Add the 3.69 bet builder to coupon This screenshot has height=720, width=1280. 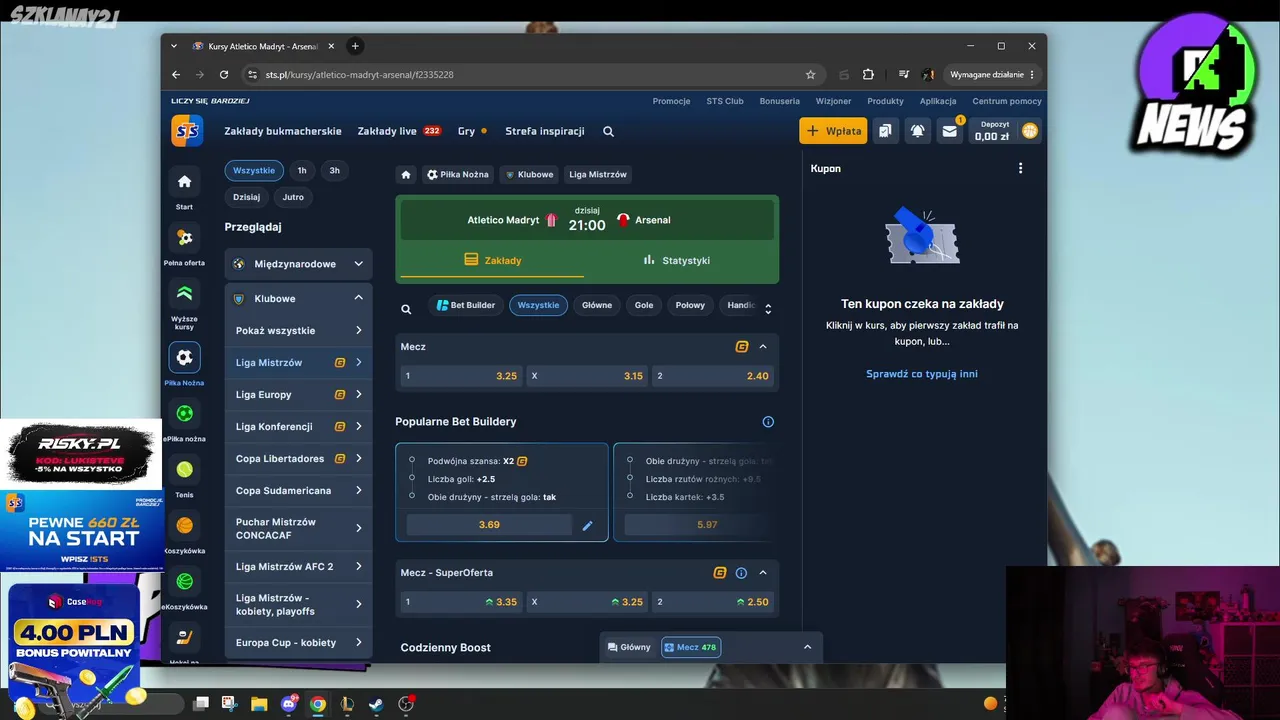pyautogui.click(x=489, y=525)
